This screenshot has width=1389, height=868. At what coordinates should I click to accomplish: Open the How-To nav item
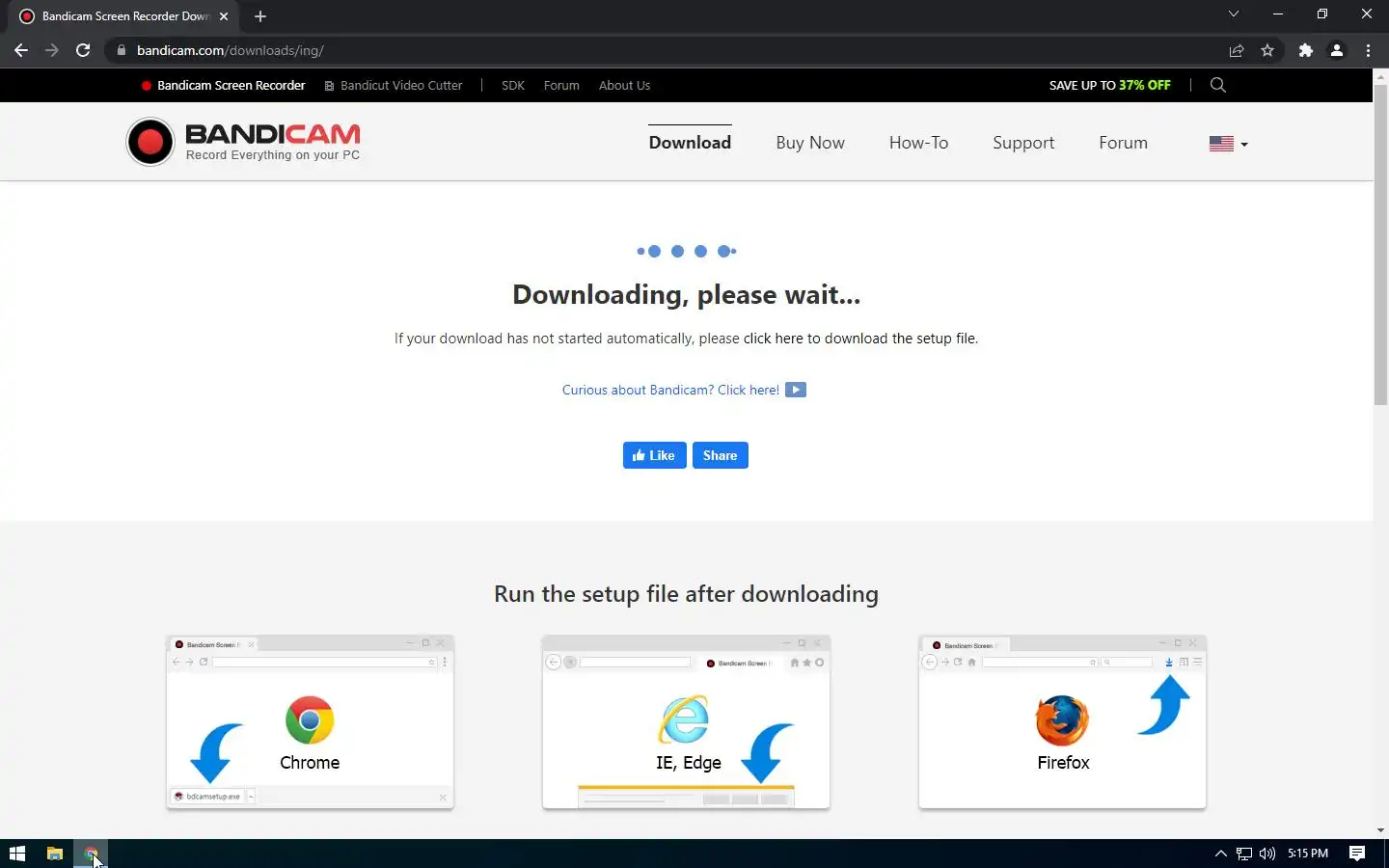click(918, 143)
